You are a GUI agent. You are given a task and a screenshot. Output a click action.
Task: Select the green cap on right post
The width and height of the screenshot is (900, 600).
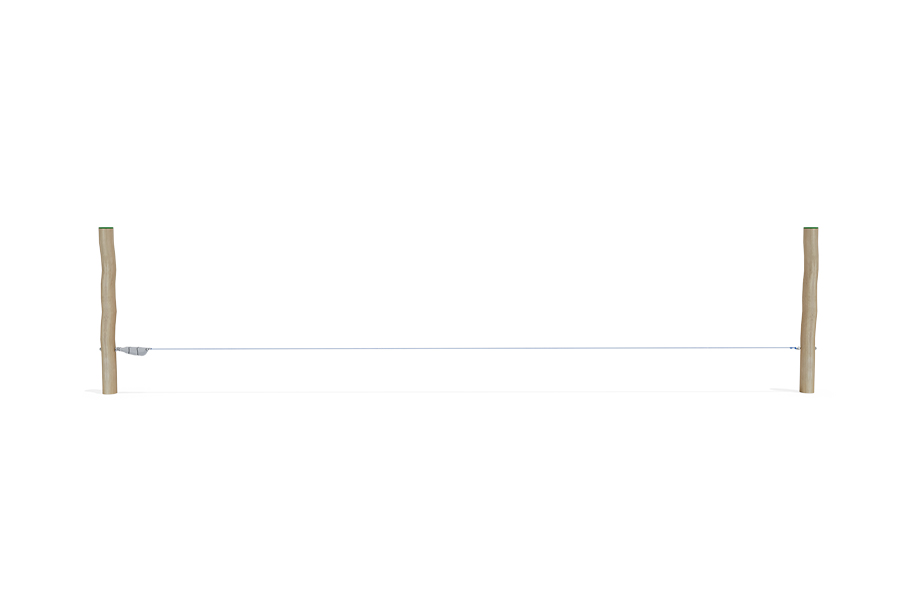[x=809, y=228]
